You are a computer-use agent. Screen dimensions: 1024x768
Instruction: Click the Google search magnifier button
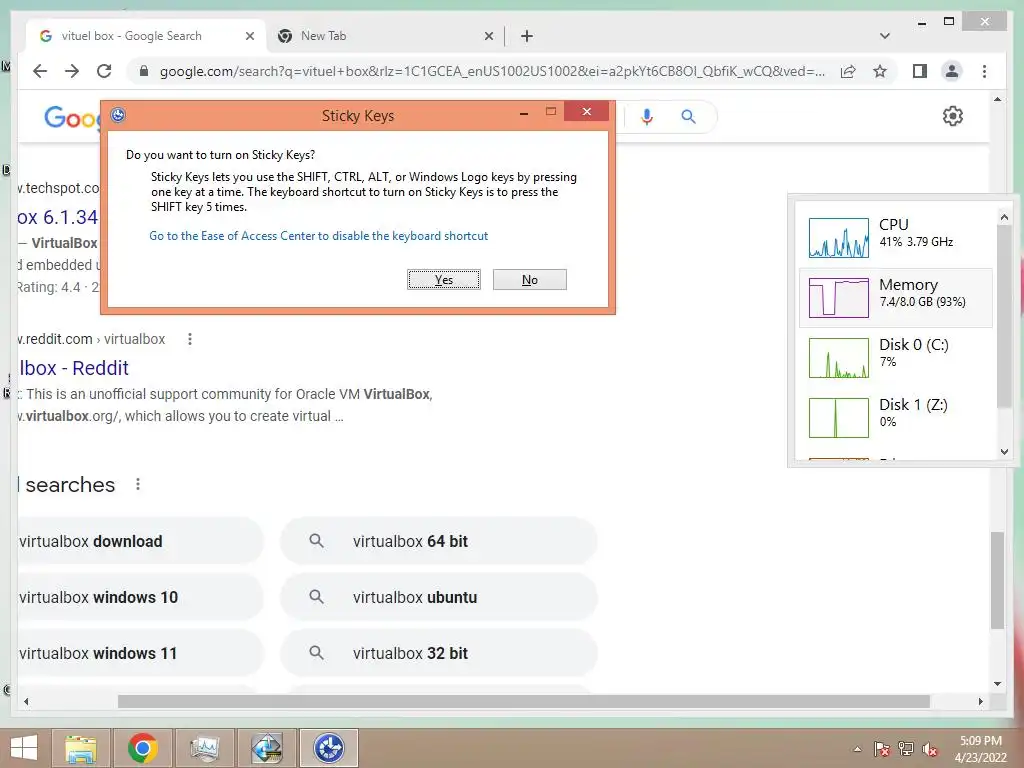(688, 116)
